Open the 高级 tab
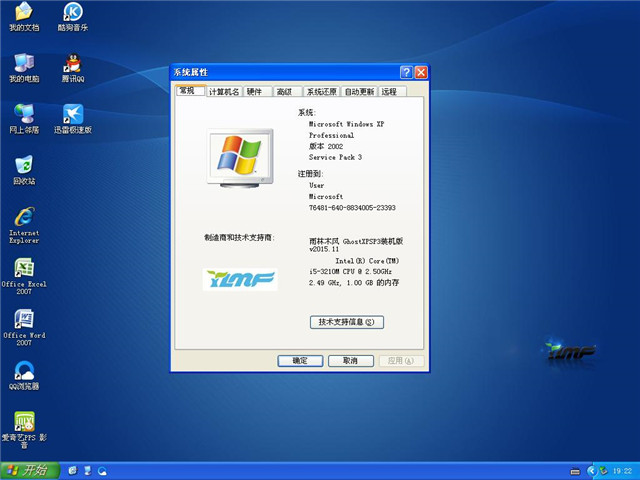This screenshot has height=480, width=640. click(287, 91)
